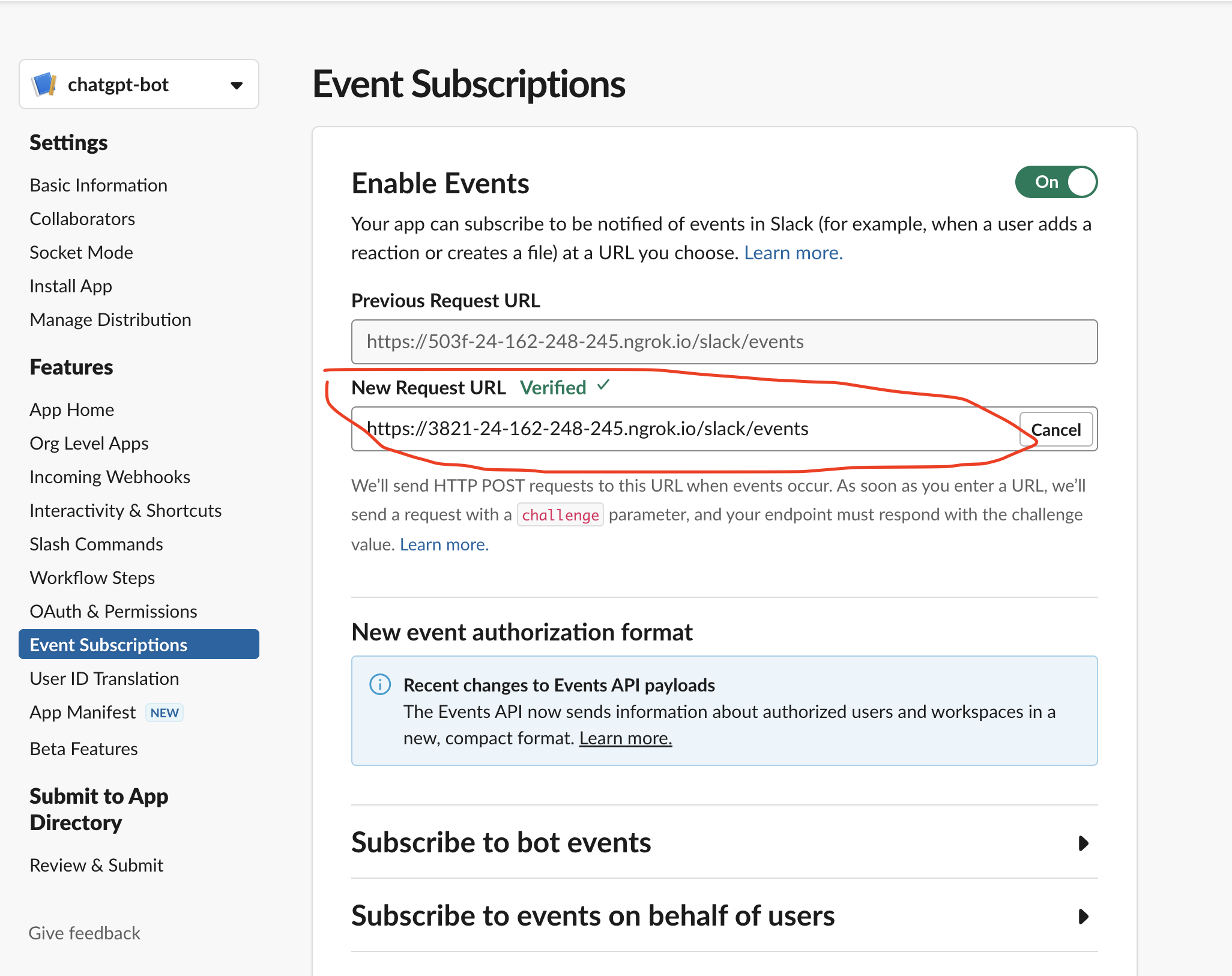Screen dimensions: 1232x976
Task: Open User ID Translation page
Action: [104, 678]
